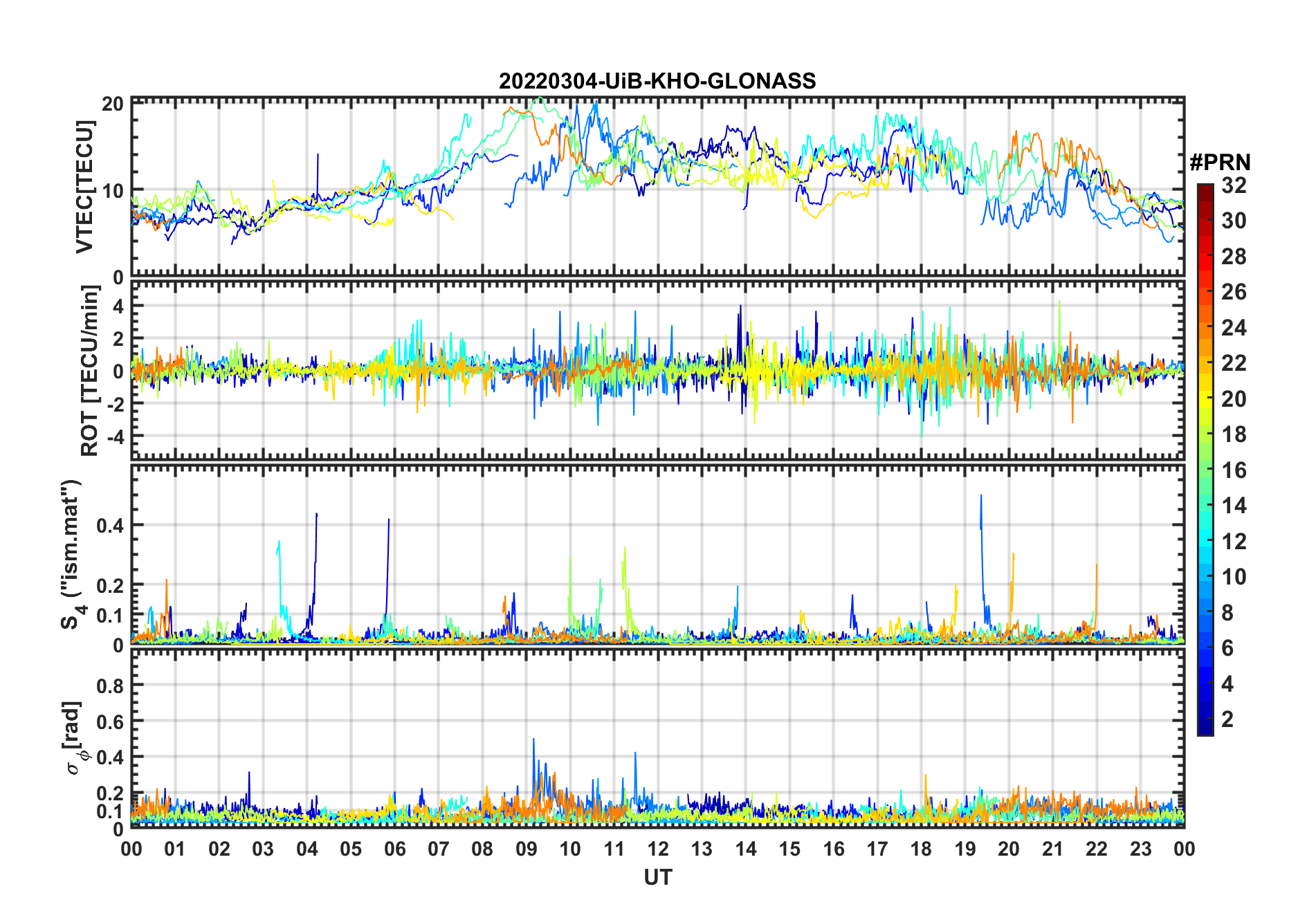Click x-axis tick label 18
Image resolution: width=1316 pixels, height=920 pixels.
coord(921,849)
